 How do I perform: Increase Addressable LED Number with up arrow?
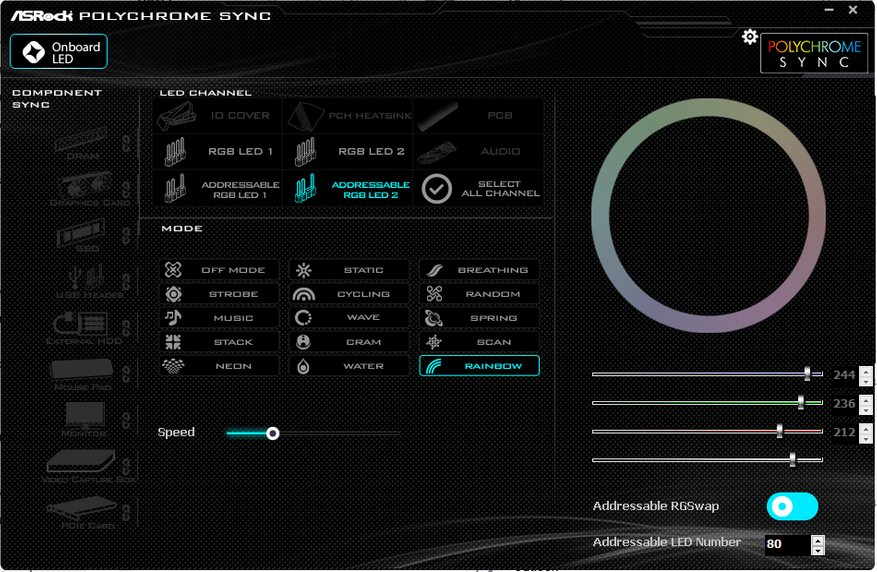point(818,540)
